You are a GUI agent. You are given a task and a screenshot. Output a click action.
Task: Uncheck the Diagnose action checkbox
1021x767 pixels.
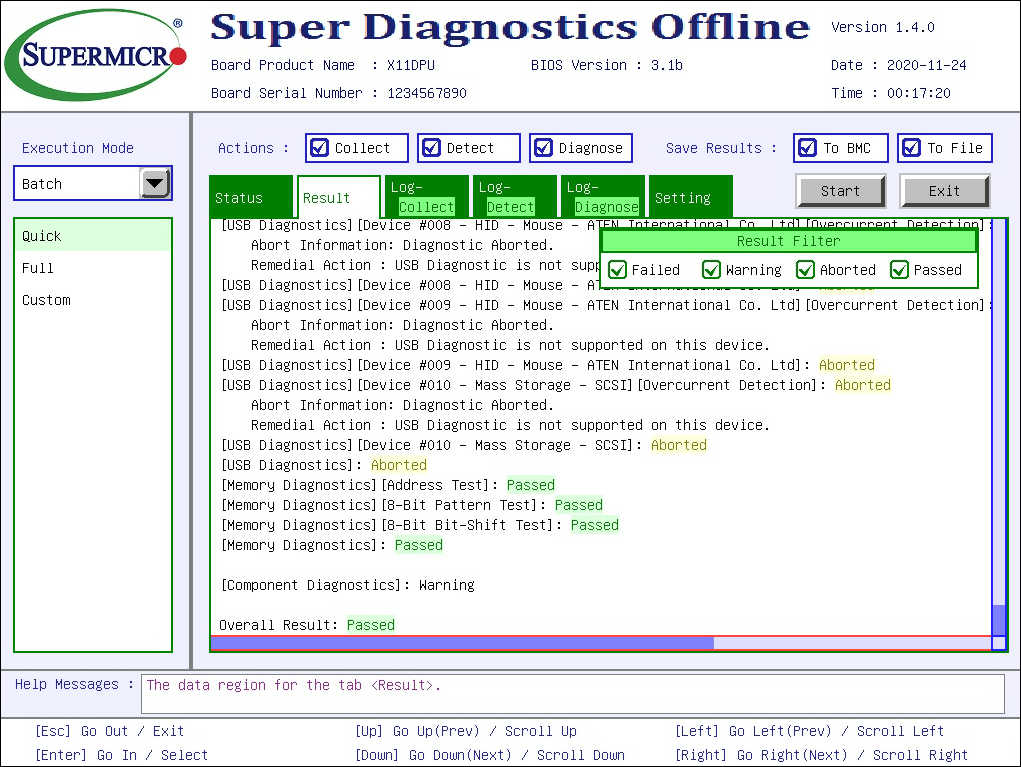click(544, 148)
